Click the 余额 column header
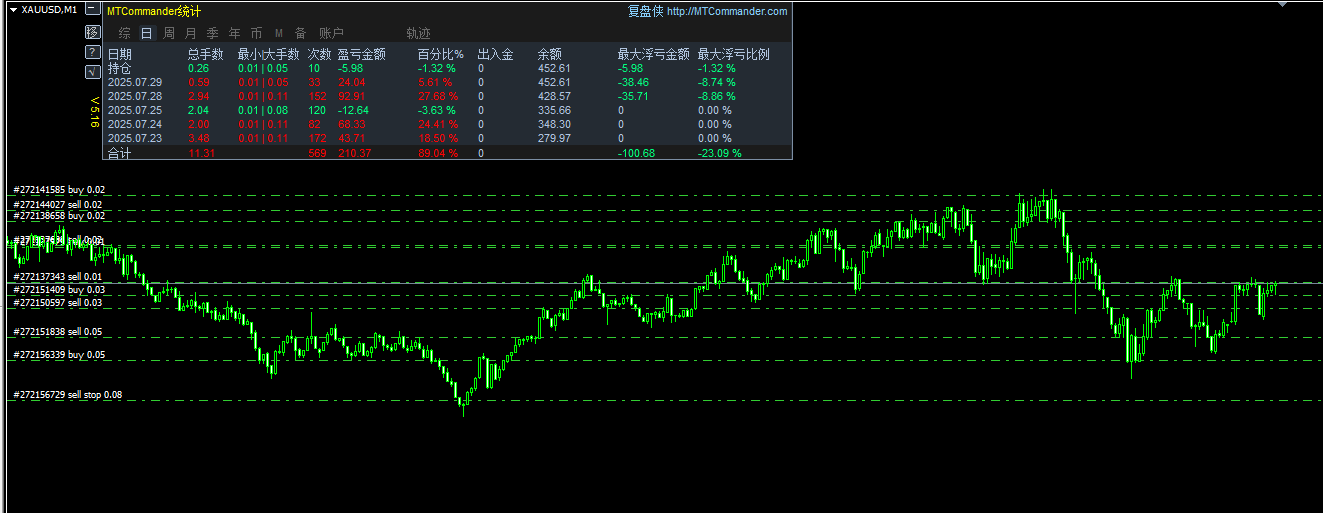Viewport: 1323px width, 513px height. [550, 54]
